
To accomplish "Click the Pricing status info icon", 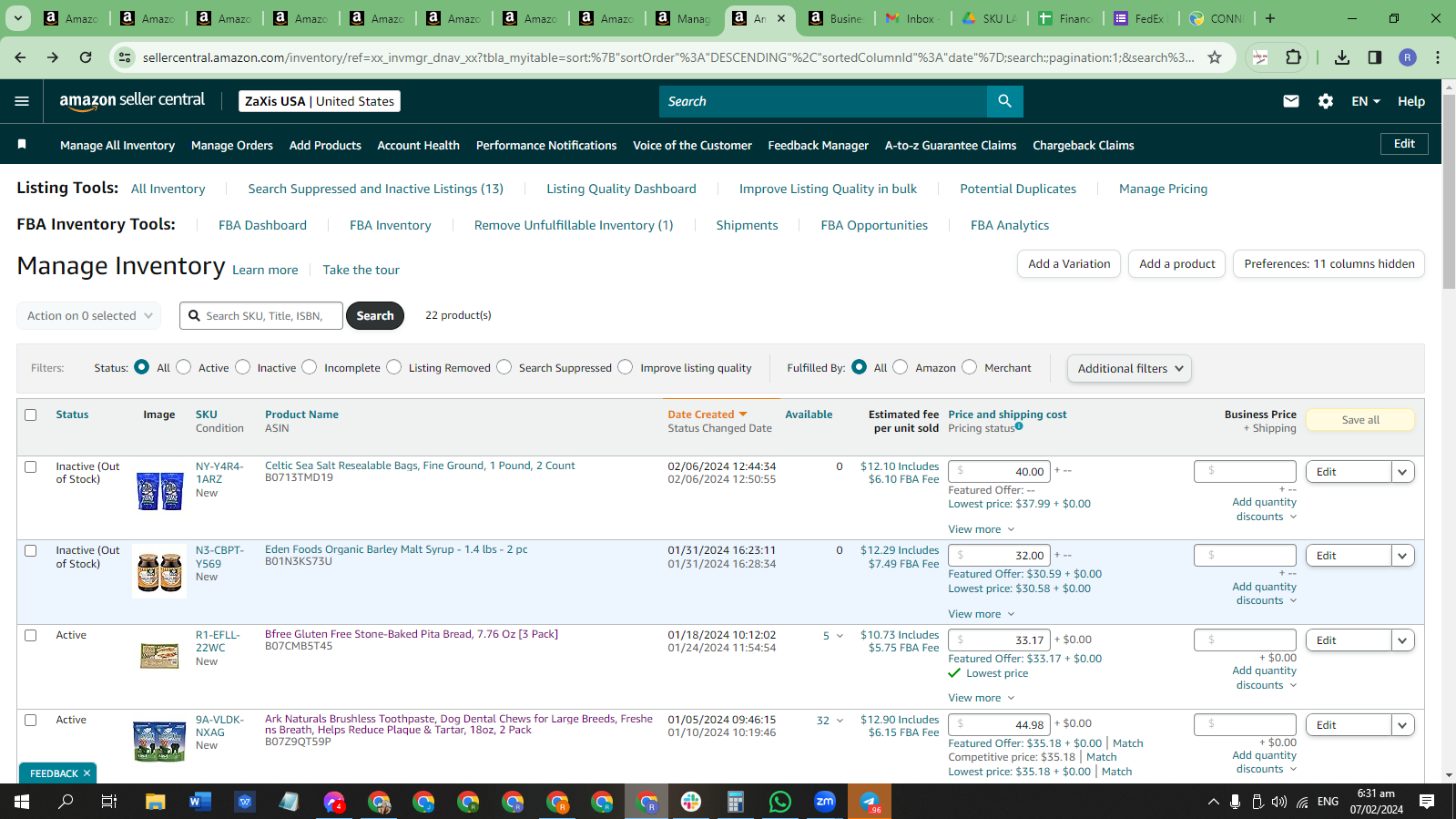I will pos(1019,426).
